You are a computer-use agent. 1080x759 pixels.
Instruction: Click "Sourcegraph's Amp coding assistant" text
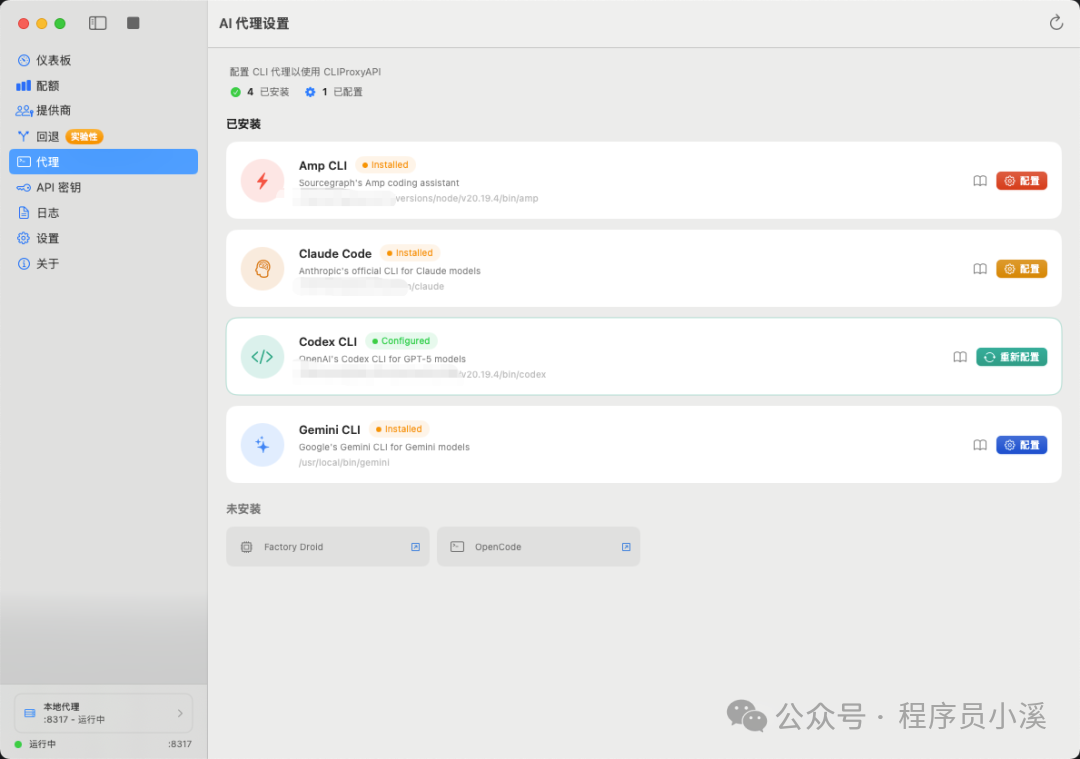click(379, 183)
